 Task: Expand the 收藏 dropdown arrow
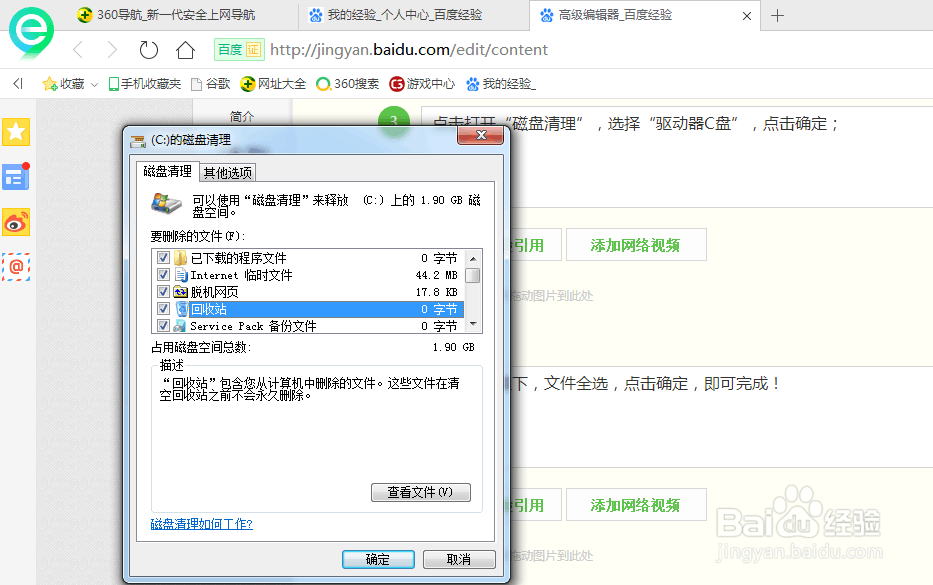pos(93,84)
